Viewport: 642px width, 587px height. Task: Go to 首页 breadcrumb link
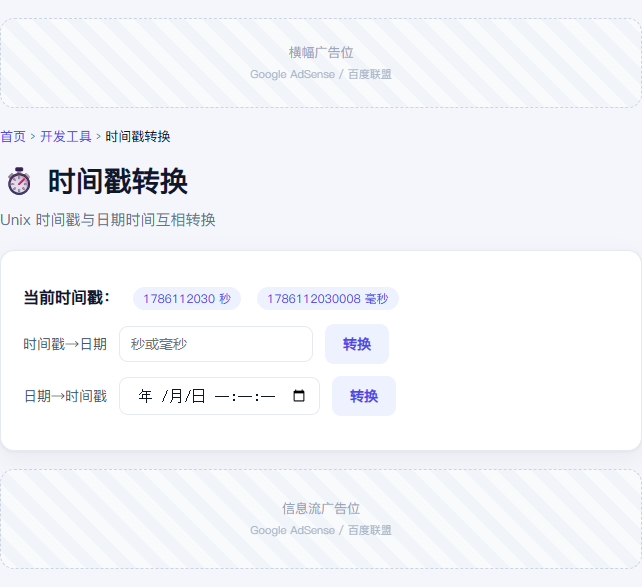pyautogui.click(x=13, y=136)
